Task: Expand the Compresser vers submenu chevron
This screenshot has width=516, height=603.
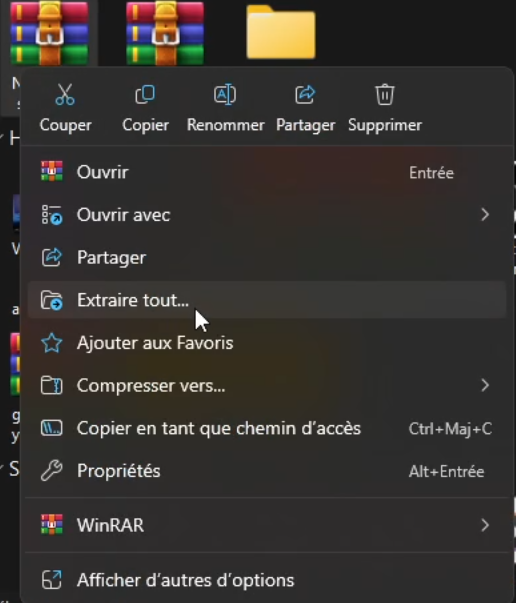Action: (485, 385)
